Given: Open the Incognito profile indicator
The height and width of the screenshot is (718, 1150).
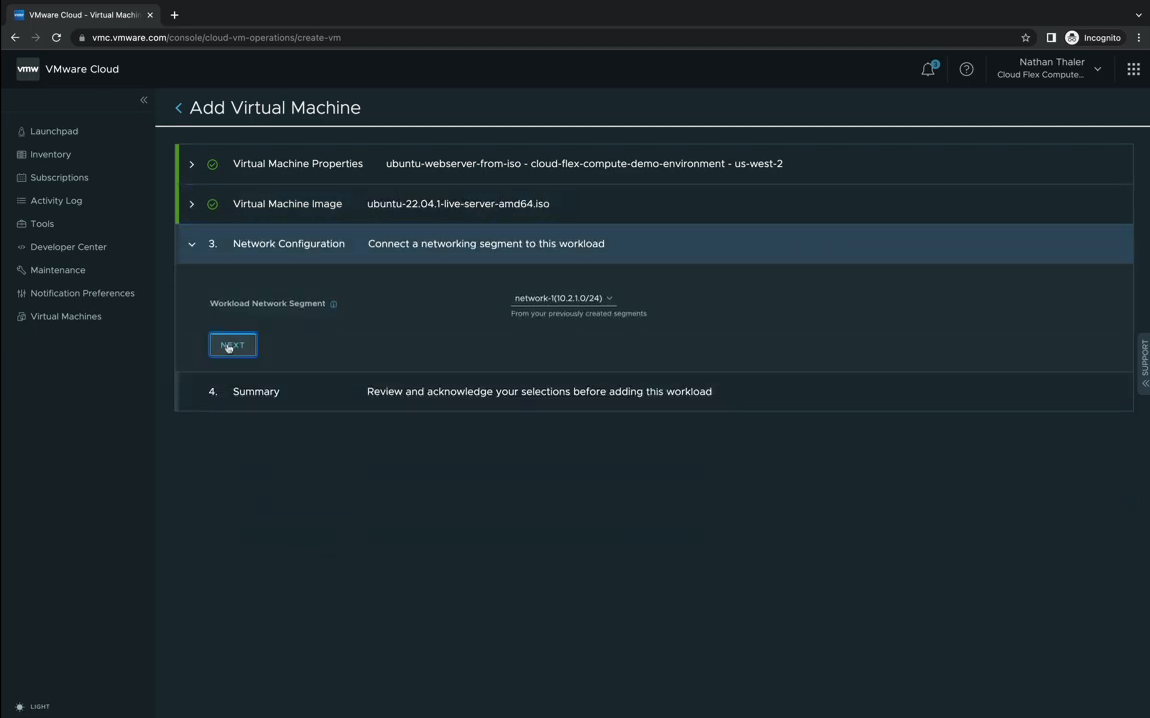Looking at the screenshot, I should pos(1093,37).
